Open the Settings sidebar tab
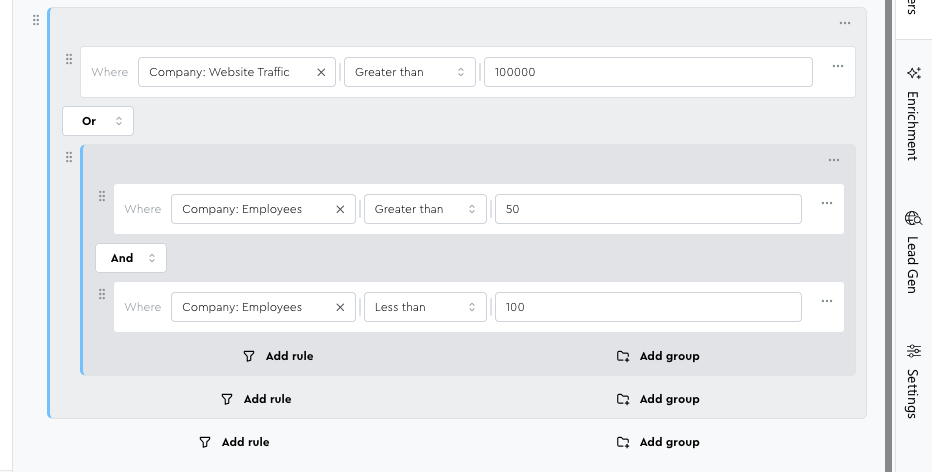 point(912,380)
